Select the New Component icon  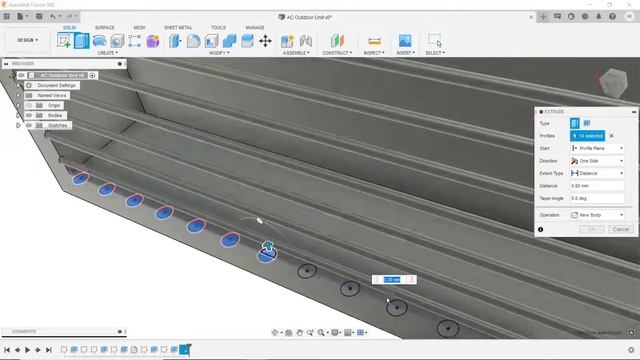tap(287, 41)
